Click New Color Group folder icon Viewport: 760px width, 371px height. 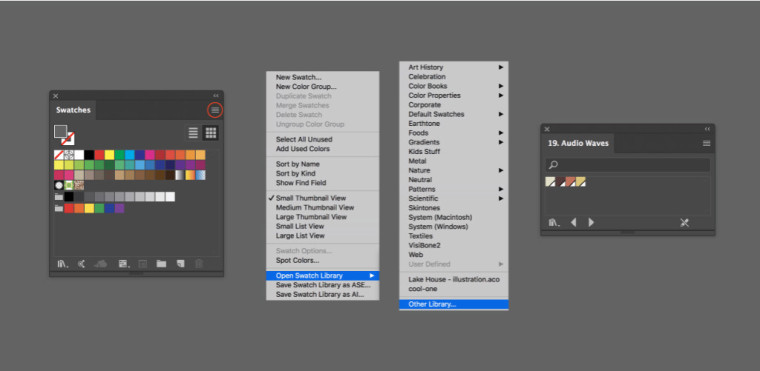[161, 264]
